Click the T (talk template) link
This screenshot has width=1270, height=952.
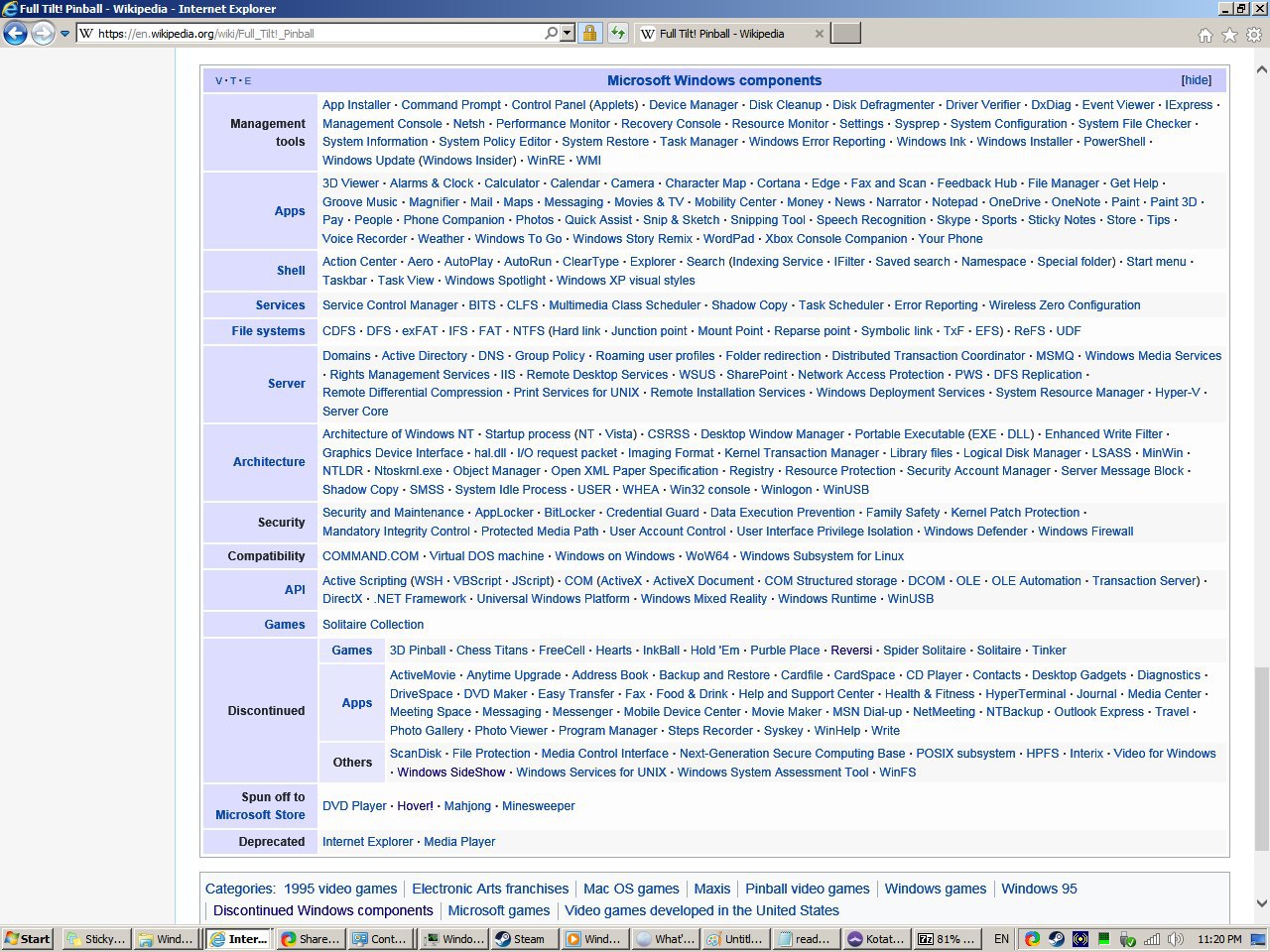233,80
